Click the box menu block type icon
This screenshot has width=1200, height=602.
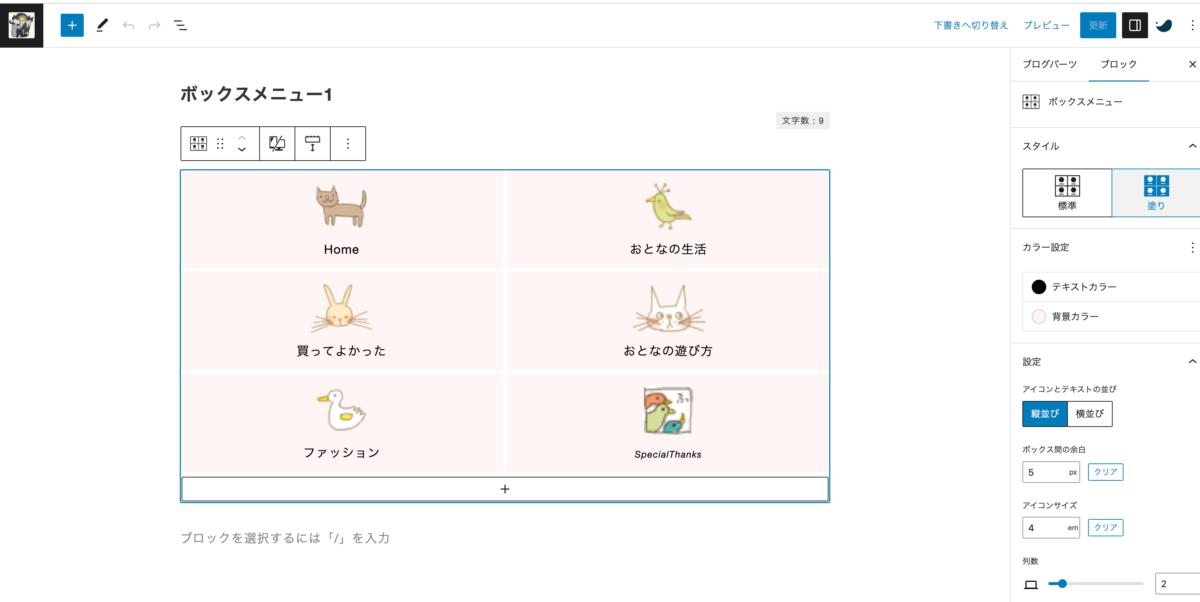tap(198, 144)
